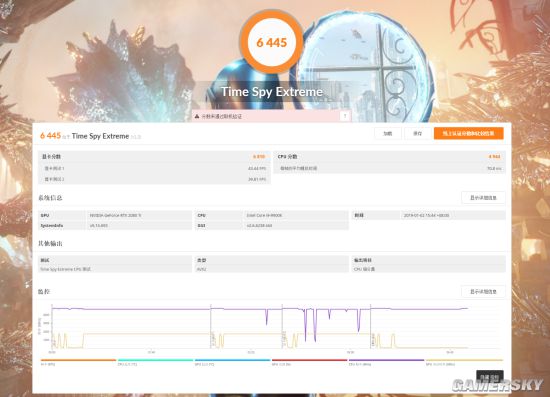Open the question mark help in validation banner

pos(345,116)
